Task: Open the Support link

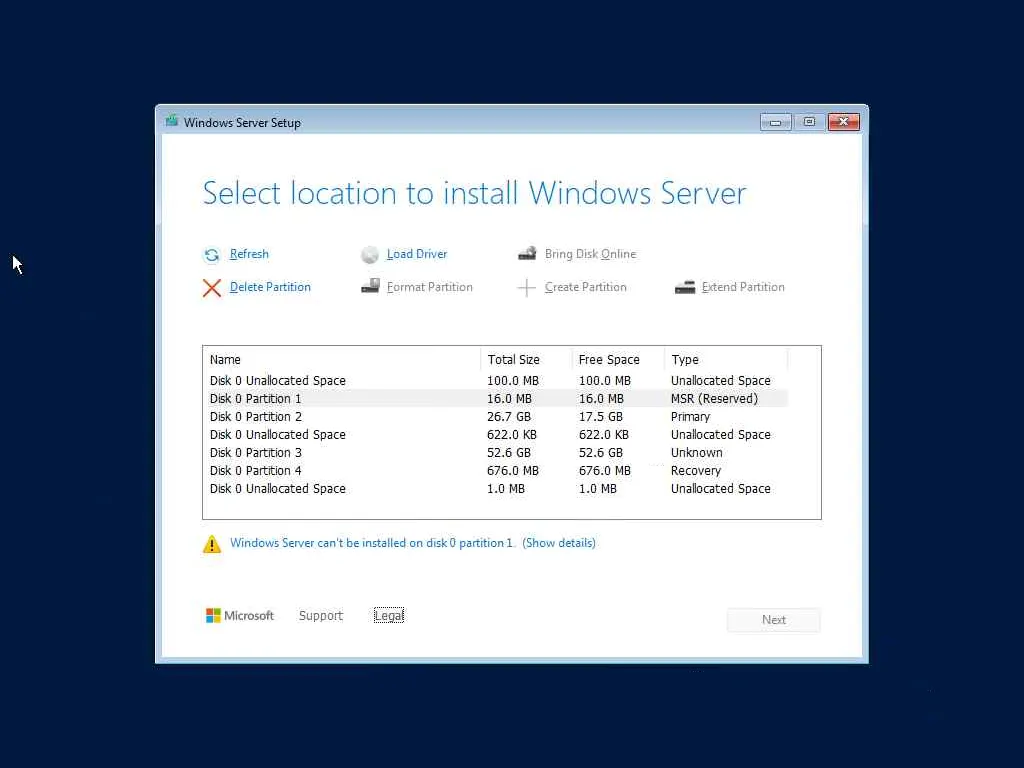Action: [x=321, y=615]
